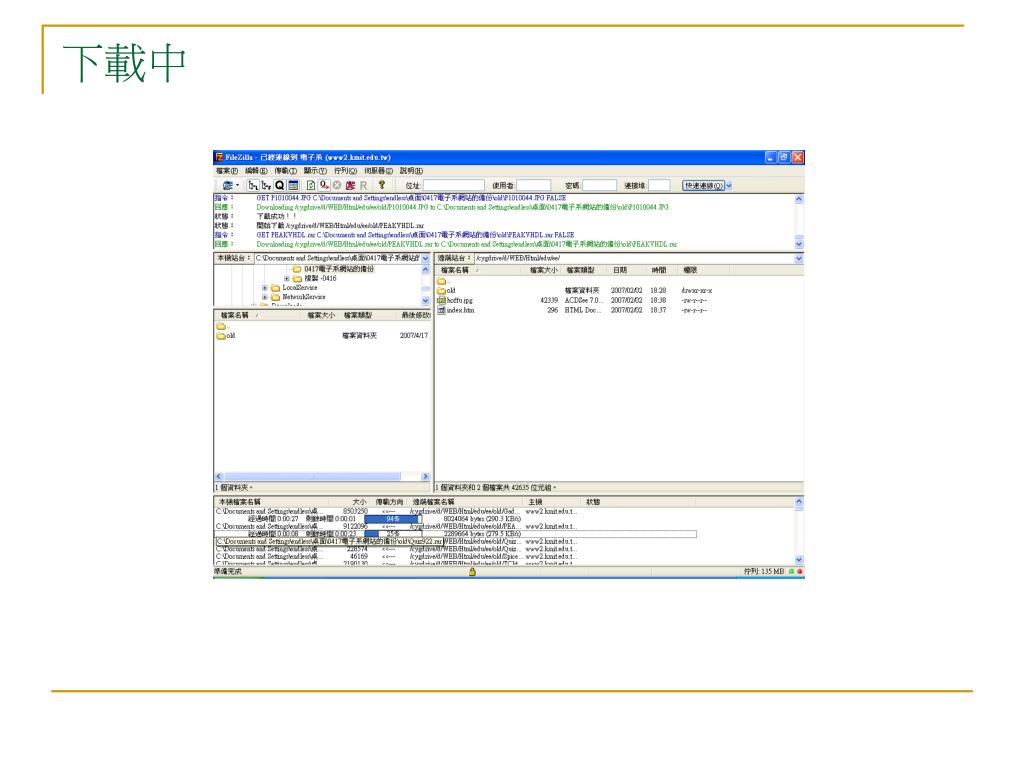Click the padlock icon in status bar
The height and width of the screenshot is (768, 1024).
pos(472,572)
